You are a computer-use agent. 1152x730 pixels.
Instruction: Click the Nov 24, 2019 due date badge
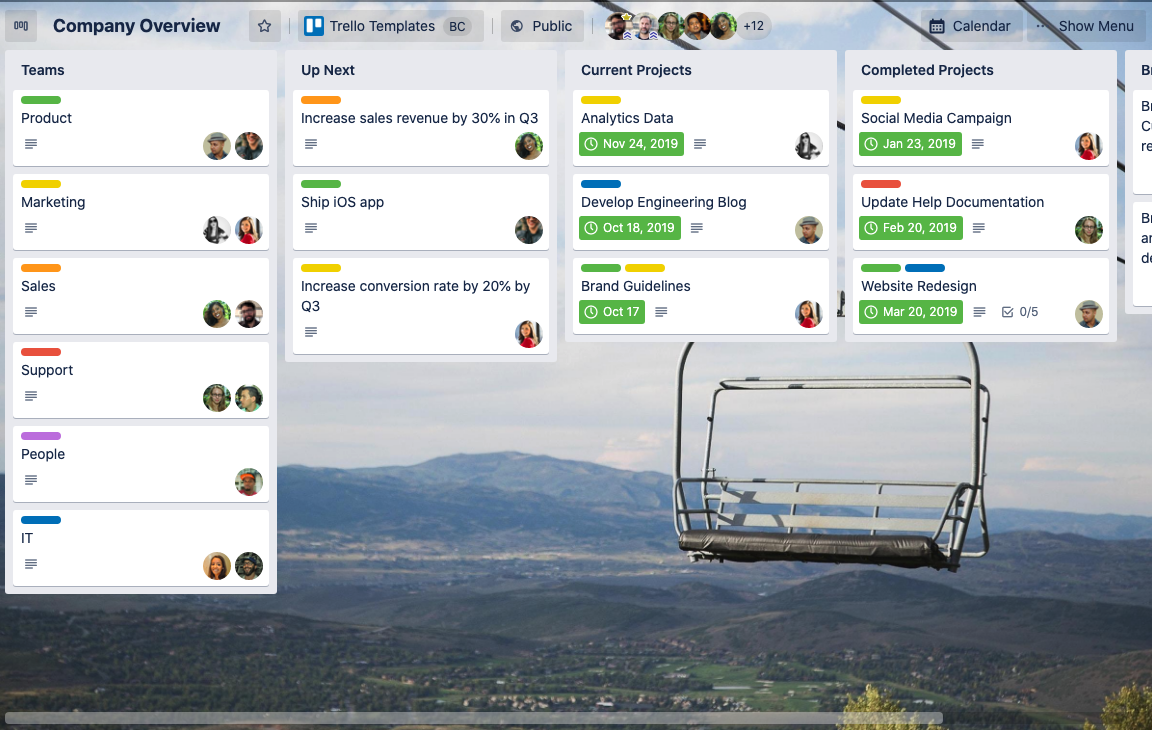pyautogui.click(x=631, y=144)
